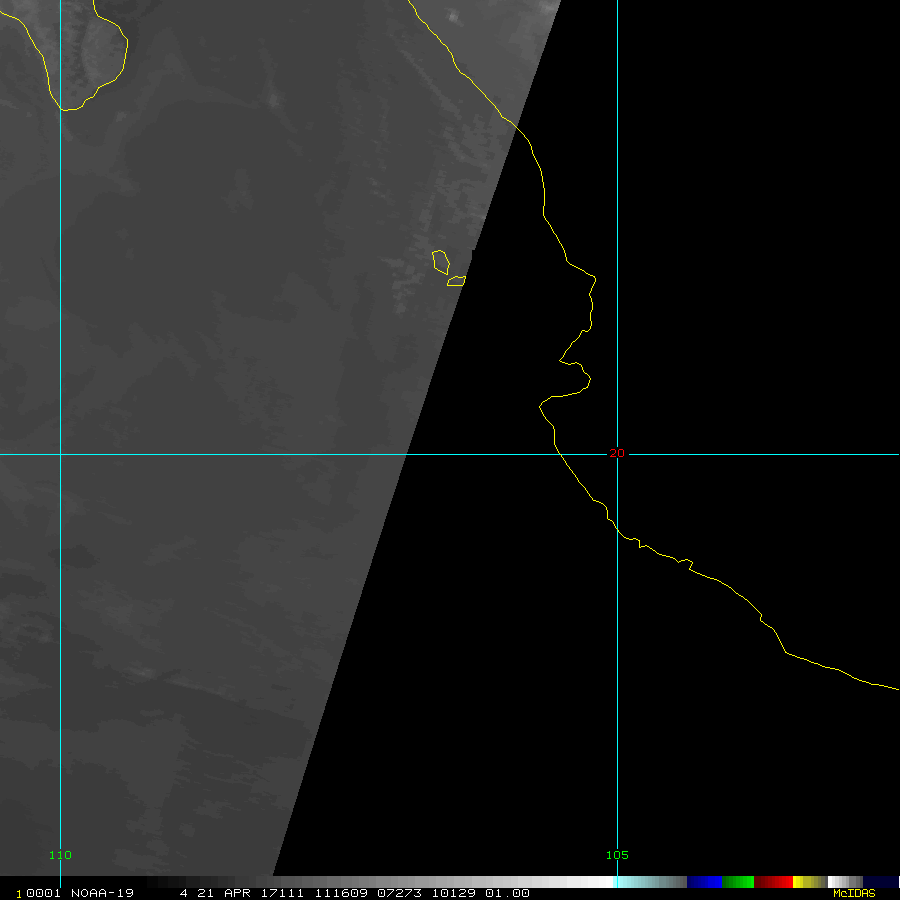The width and height of the screenshot is (900, 900).
Task: Click the yellow McIDAS logo text
Action: [853, 893]
